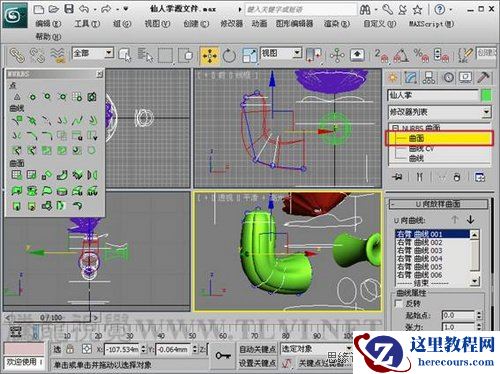Screen dimensions: 500x374
Task: Click the object name field 仙人掌
Action: click(433, 95)
